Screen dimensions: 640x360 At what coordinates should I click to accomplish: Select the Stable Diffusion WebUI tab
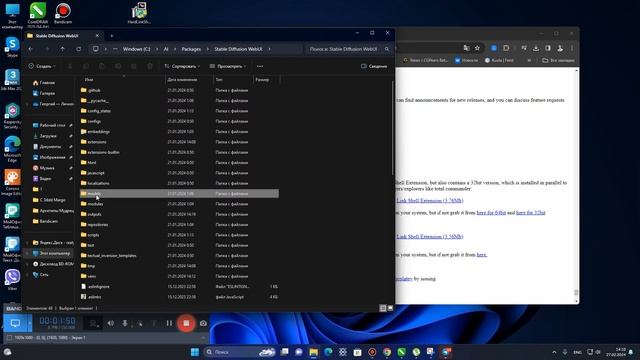(62, 36)
